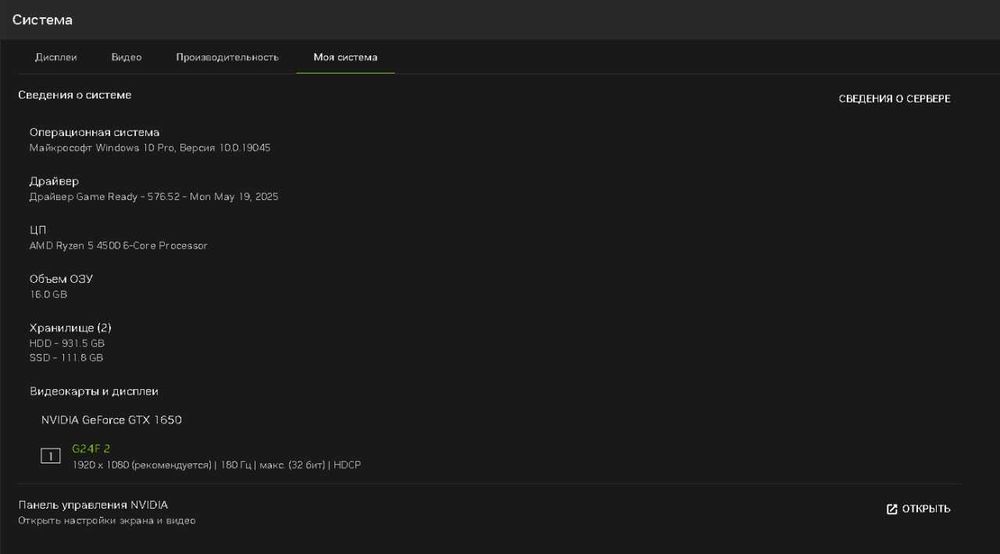The height and width of the screenshot is (554, 1000).
Task: Click the Система page title
Action: pyautogui.click(x=42, y=20)
